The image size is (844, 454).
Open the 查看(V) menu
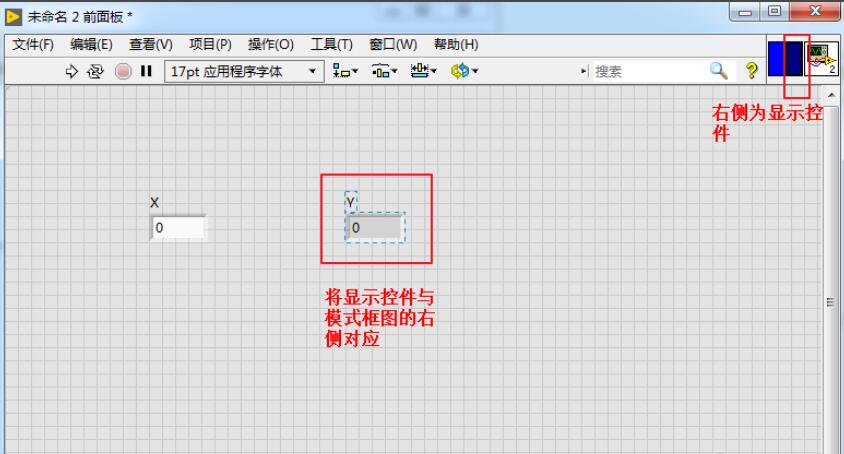coord(151,44)
